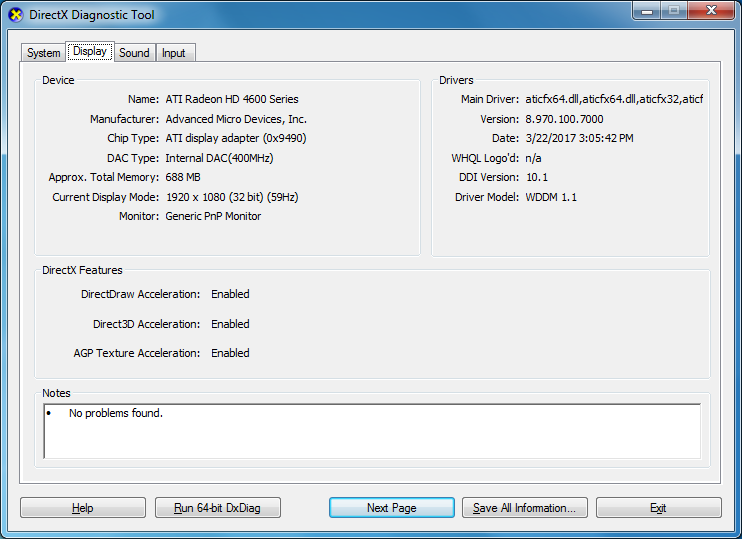
Task: Click Save All Information button
Action: pyautogui.click(x=524, y=508)
